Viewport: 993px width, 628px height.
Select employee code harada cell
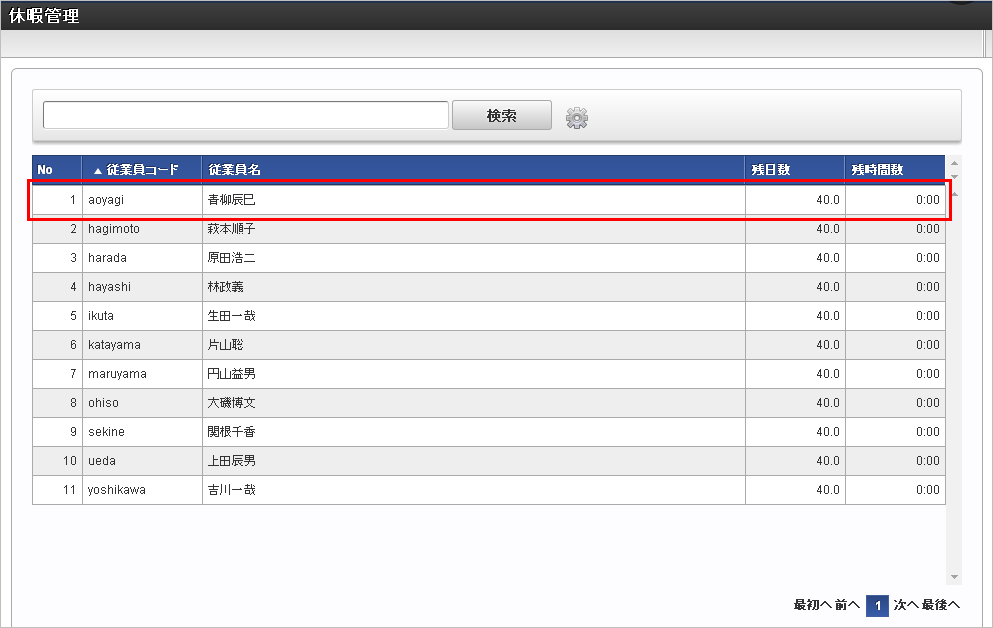click(142, 258)
